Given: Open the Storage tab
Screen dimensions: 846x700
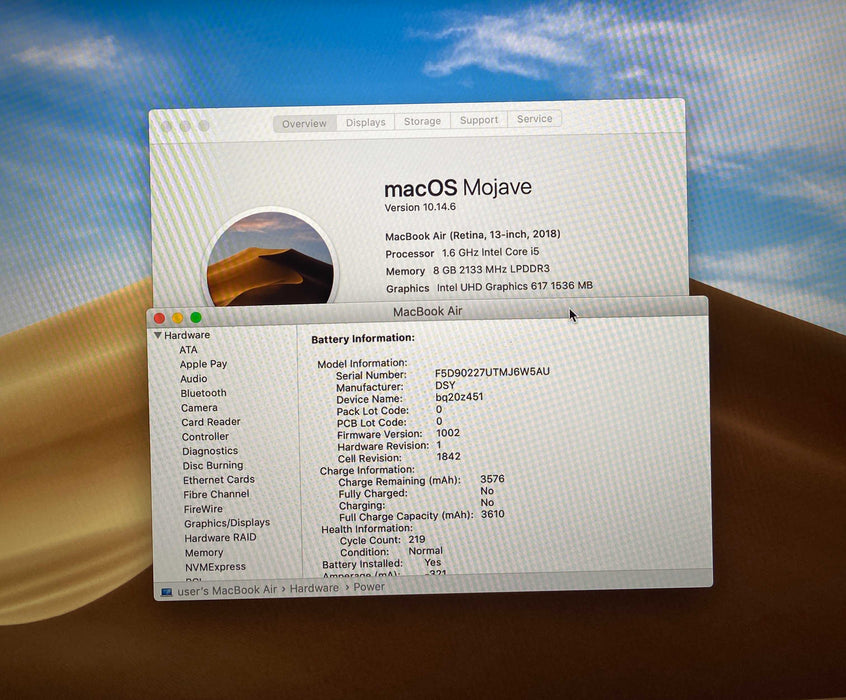Looking at the screenshot, I should pos(422,121).
